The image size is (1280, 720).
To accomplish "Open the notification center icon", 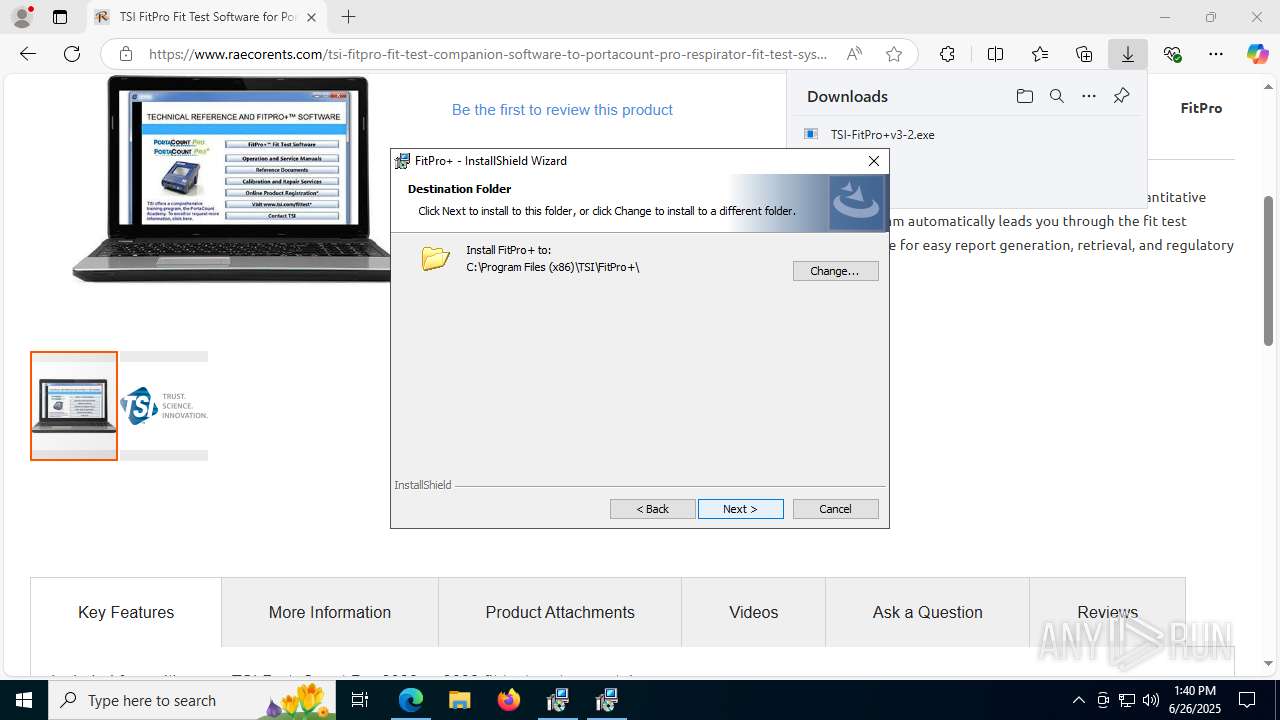I will [x=1247, y=700].
